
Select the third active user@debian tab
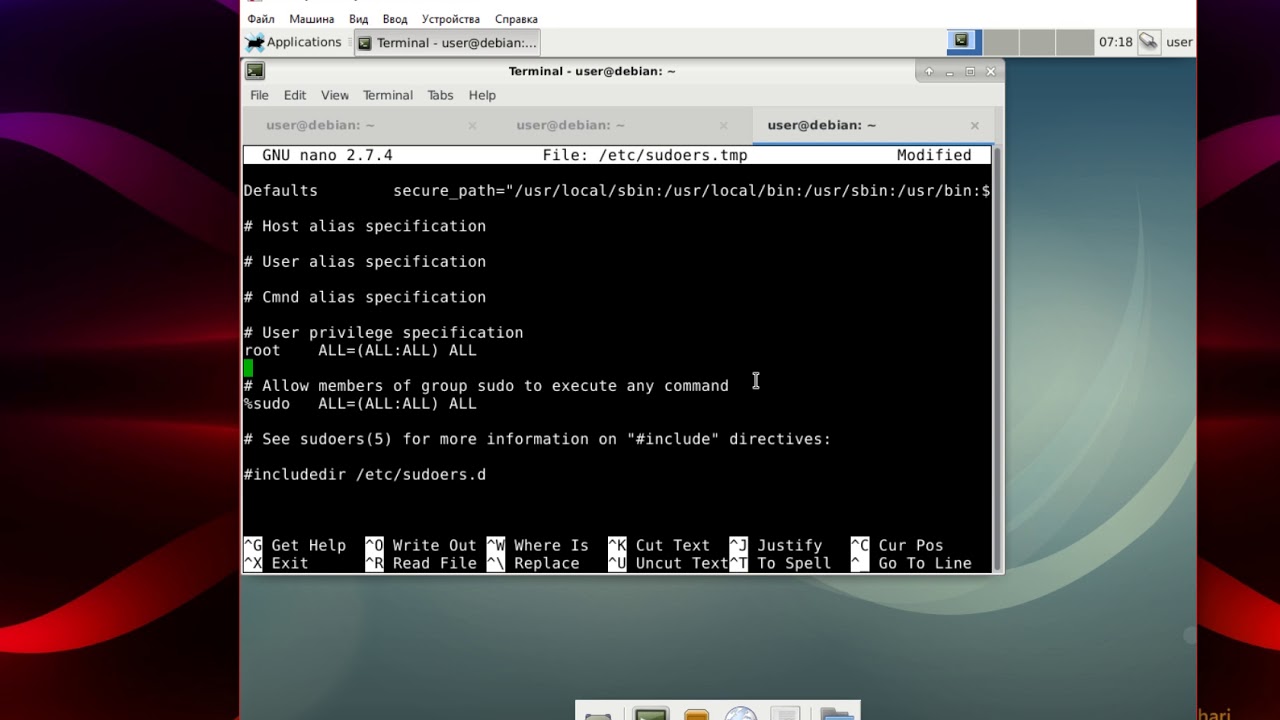coord(821,125)
